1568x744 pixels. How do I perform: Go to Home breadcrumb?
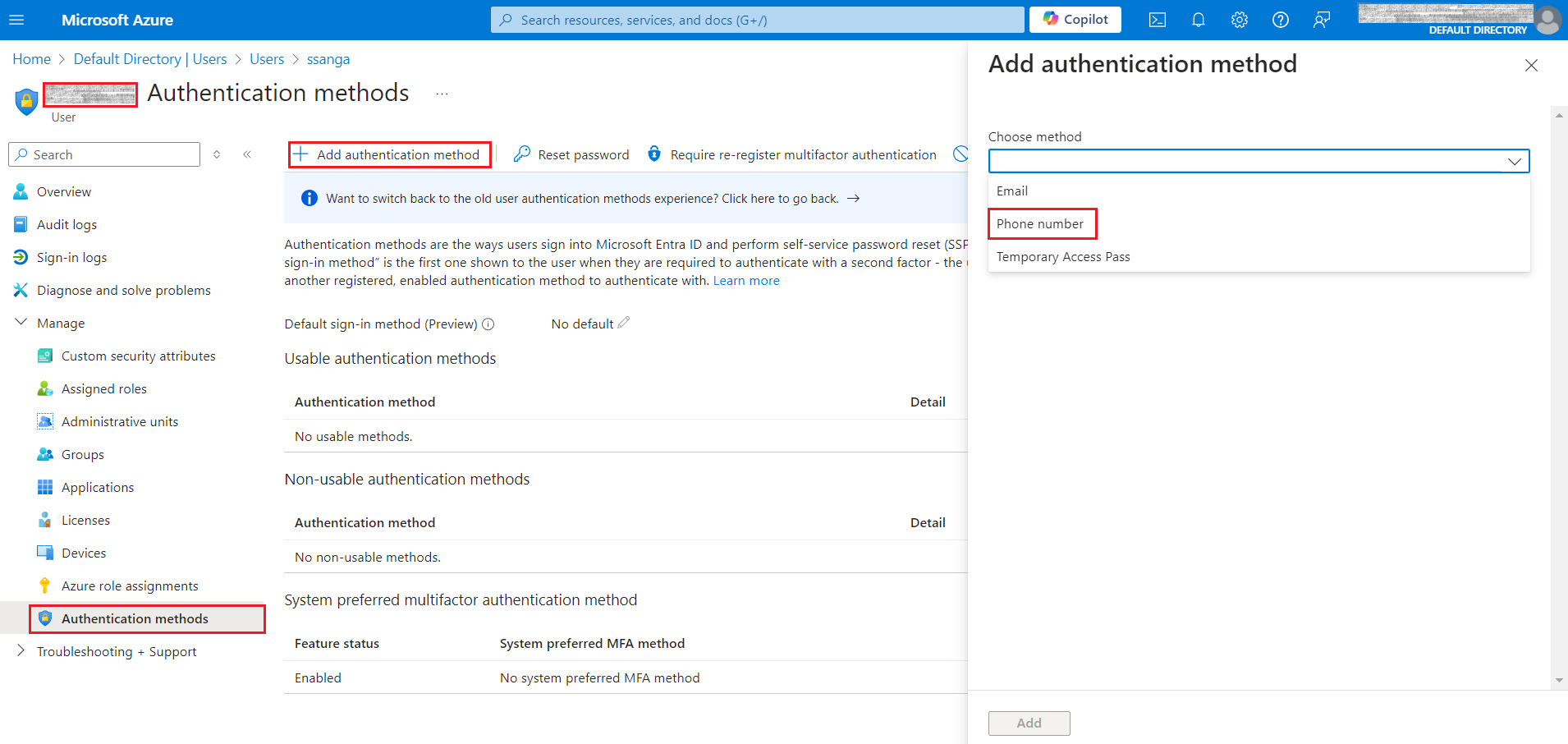(31, 59)
